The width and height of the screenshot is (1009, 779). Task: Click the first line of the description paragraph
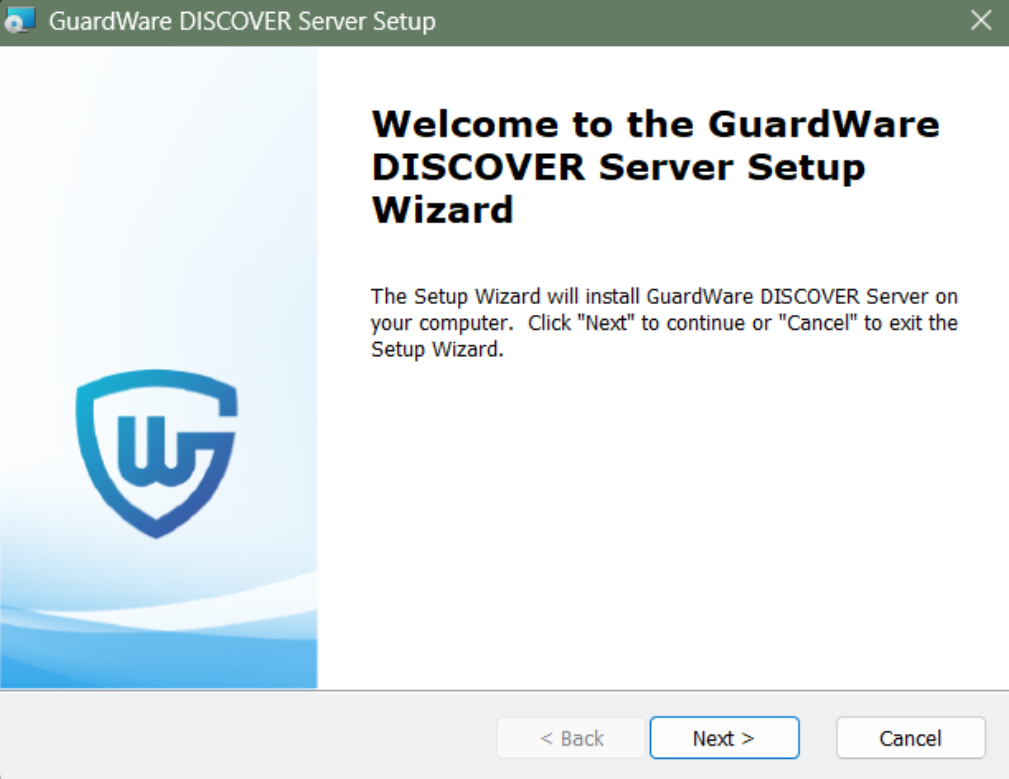664,297
